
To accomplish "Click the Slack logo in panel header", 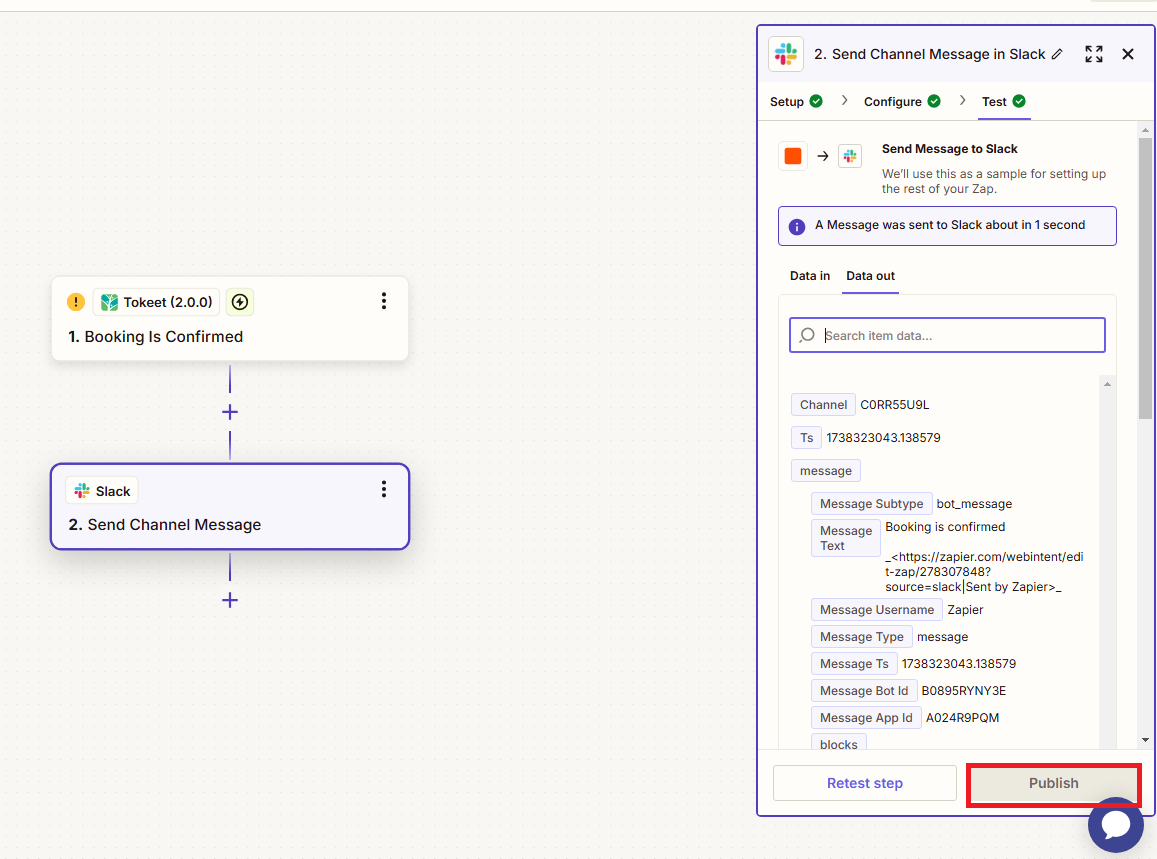I will click(x=786, y=54).
